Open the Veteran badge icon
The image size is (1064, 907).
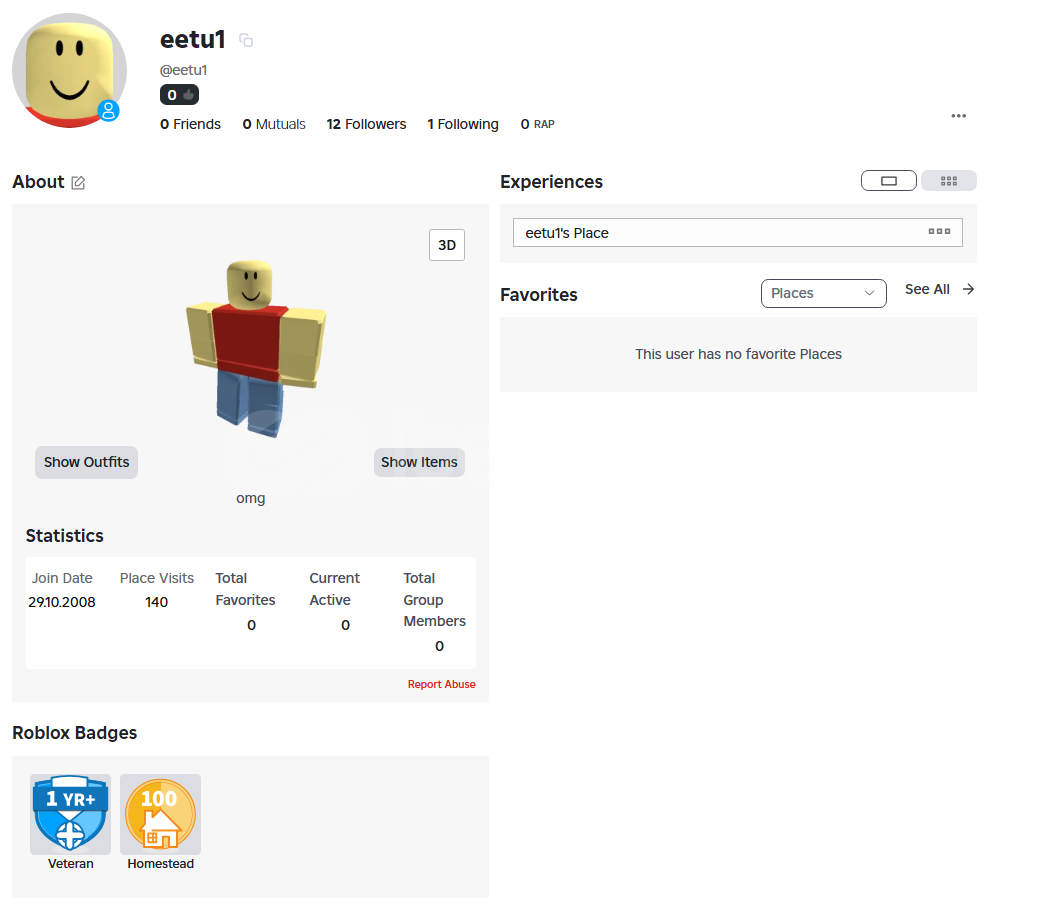coord(71,814)
